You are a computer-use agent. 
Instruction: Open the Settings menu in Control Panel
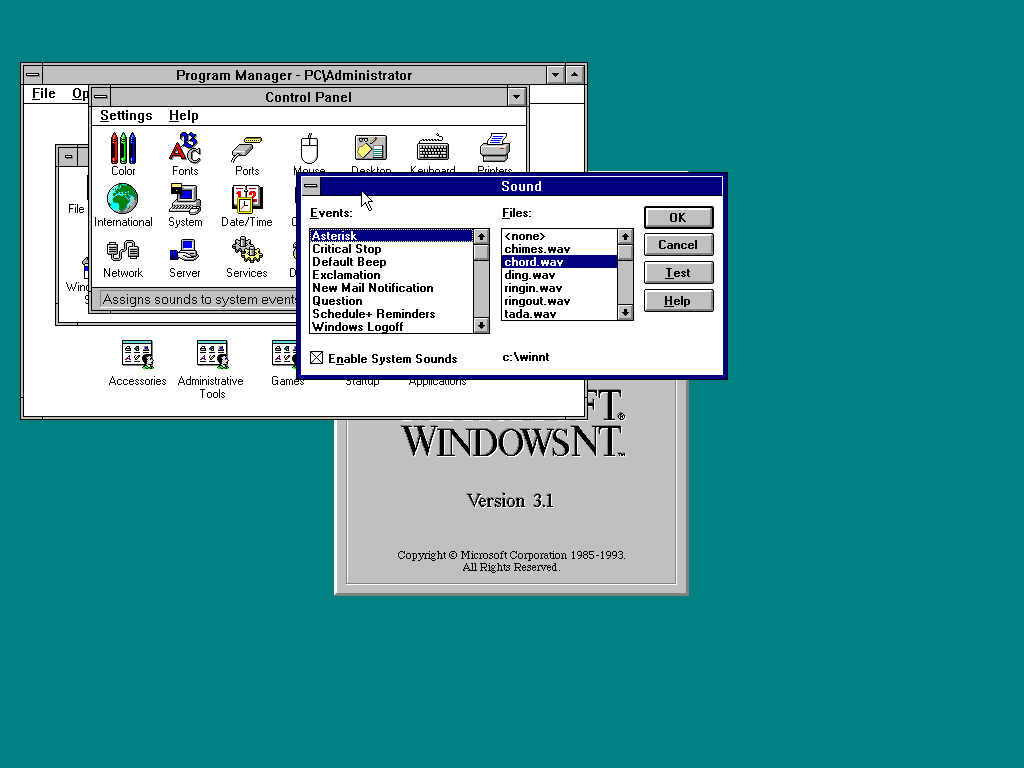point(126,116)
